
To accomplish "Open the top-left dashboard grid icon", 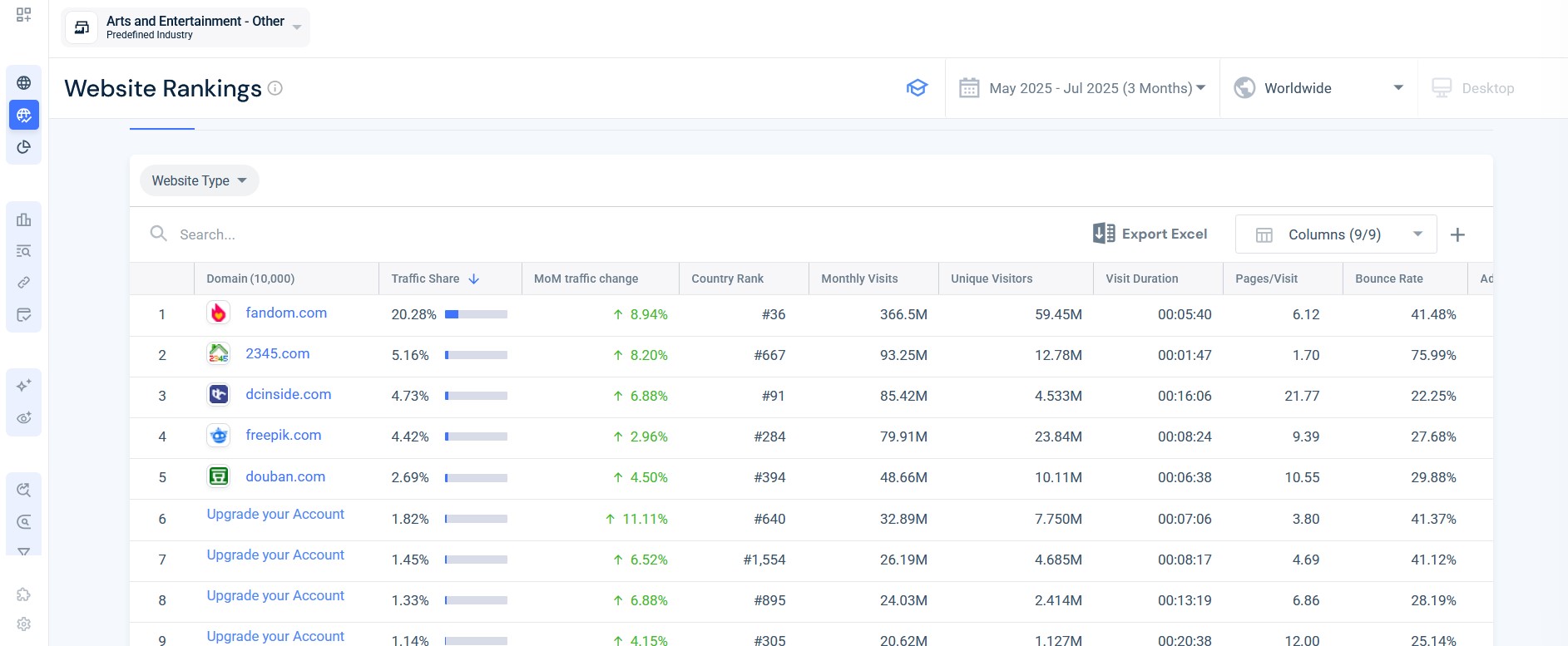I will 24,15.
